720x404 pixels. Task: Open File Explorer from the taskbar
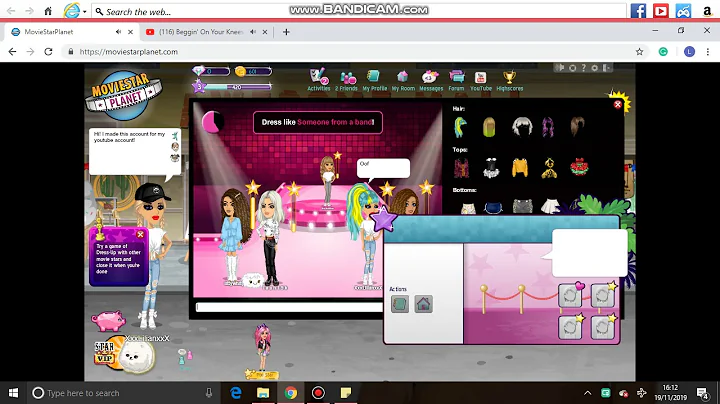(x=263, y=393)
